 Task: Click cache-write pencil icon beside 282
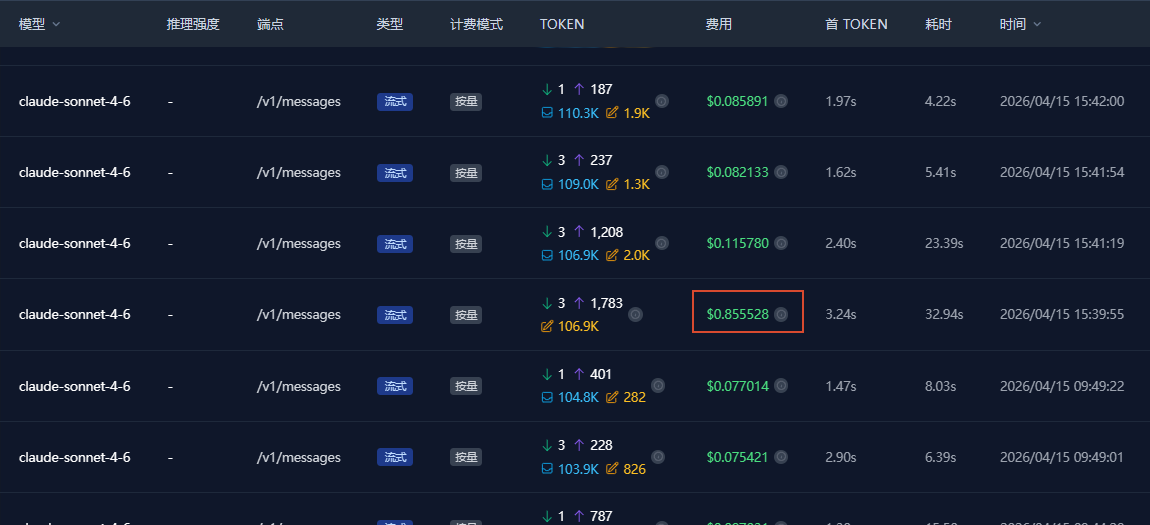612,398
